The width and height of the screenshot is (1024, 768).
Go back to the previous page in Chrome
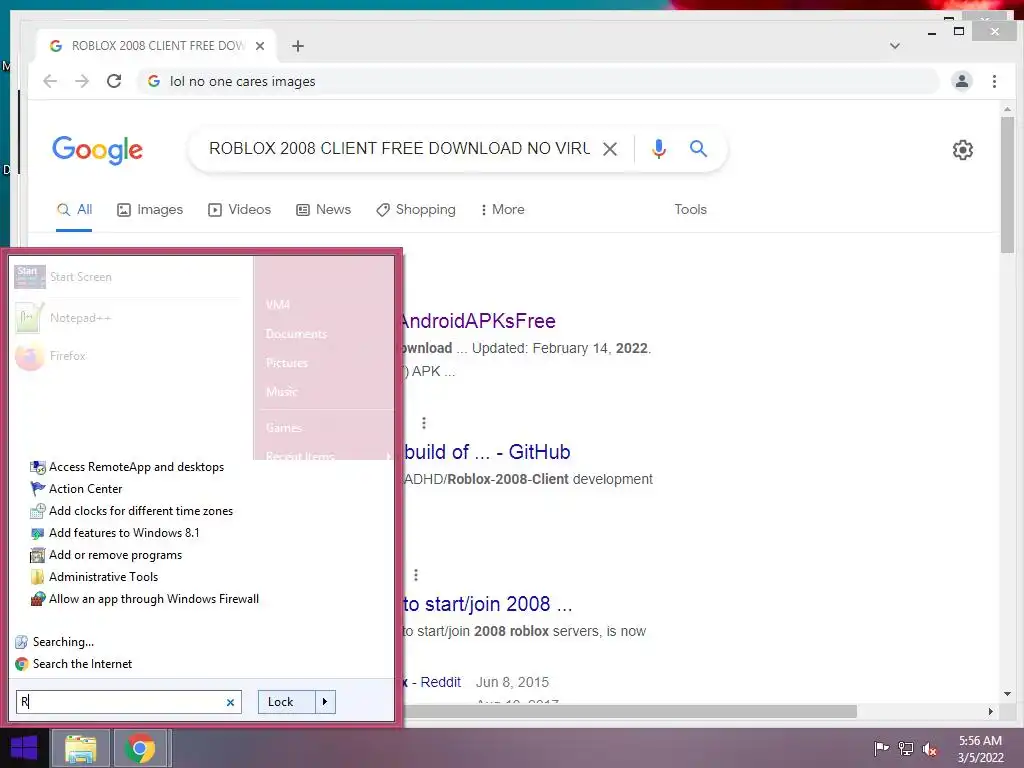click(50, 81)
